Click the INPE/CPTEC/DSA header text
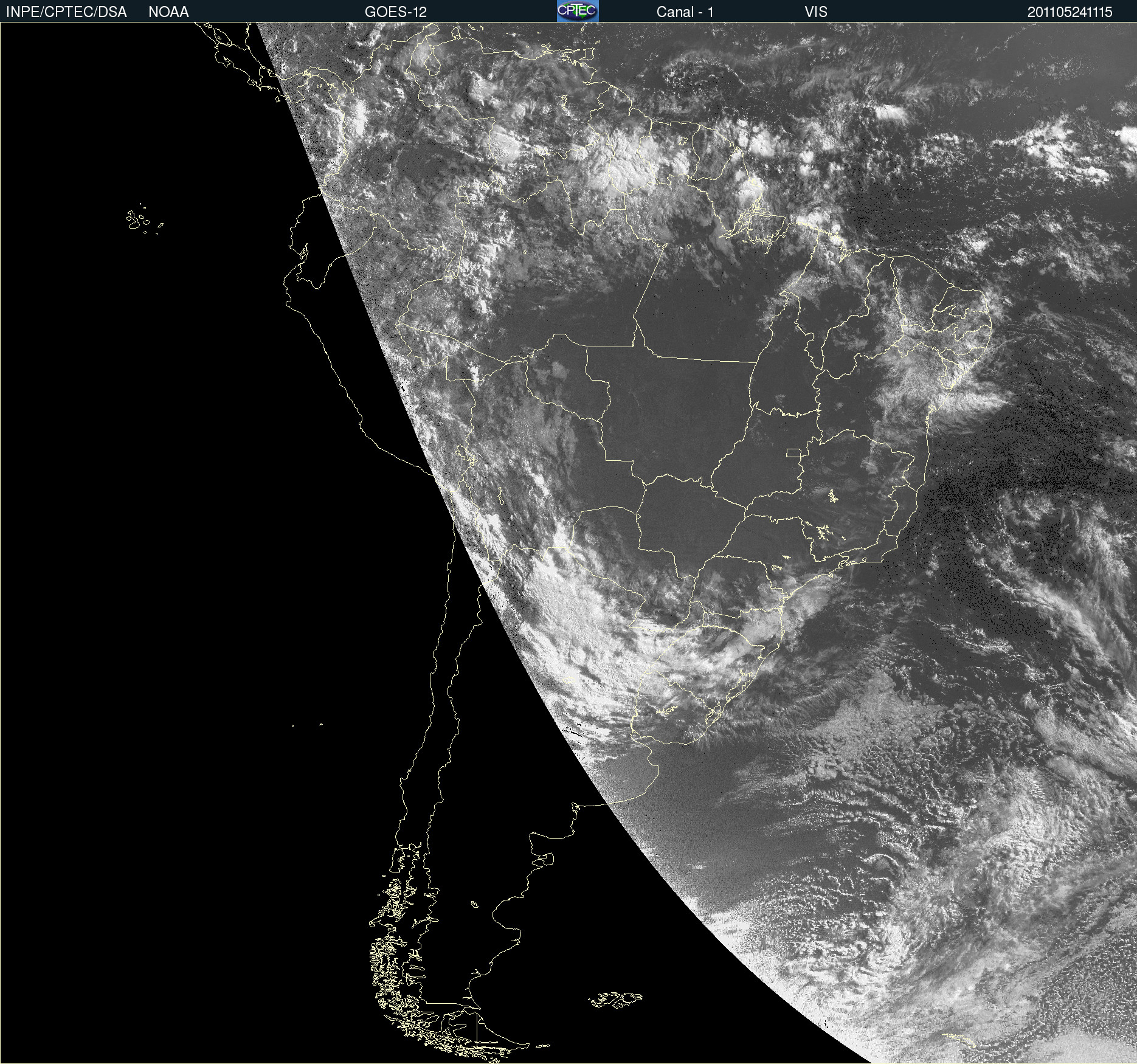 tap(66, 12)
